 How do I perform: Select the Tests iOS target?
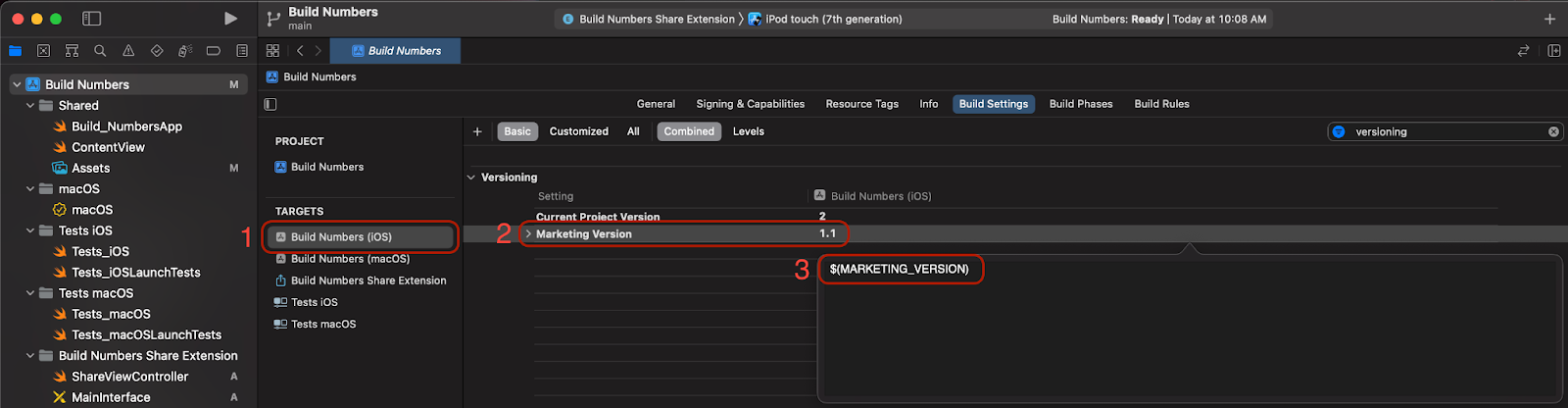point(315,302)
